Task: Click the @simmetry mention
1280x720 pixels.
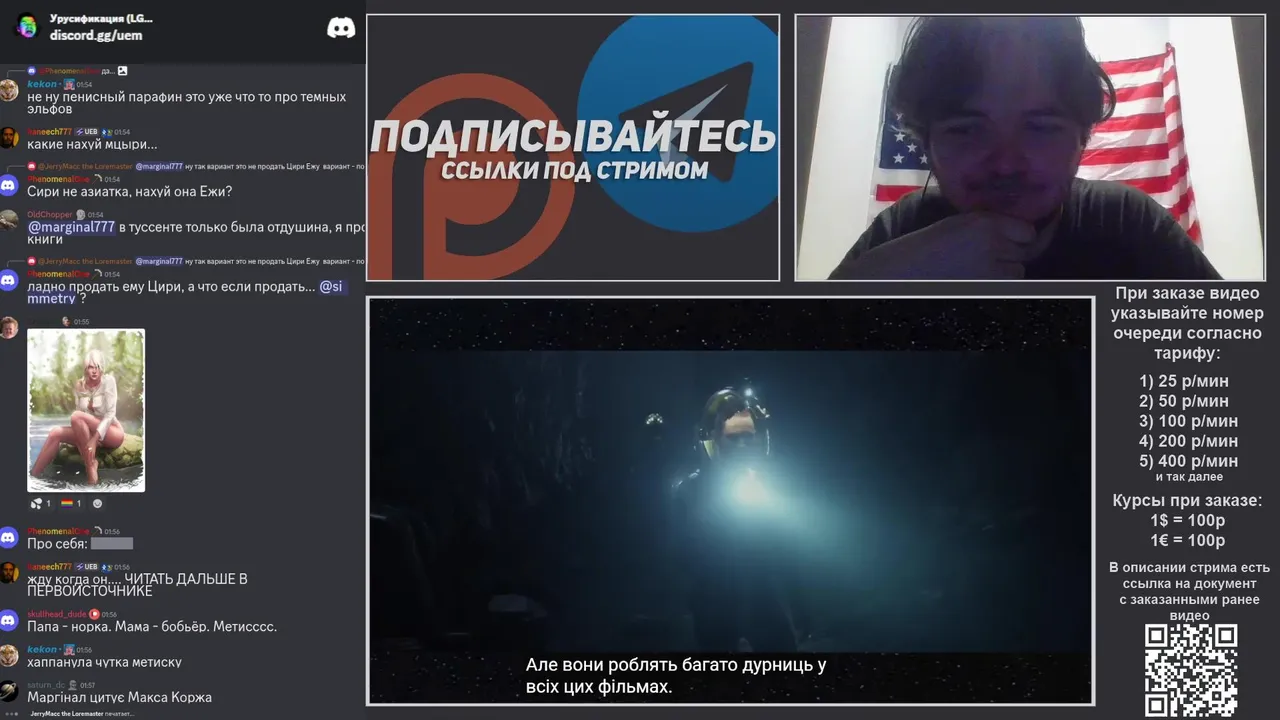Action: click(x=186, y=292)
